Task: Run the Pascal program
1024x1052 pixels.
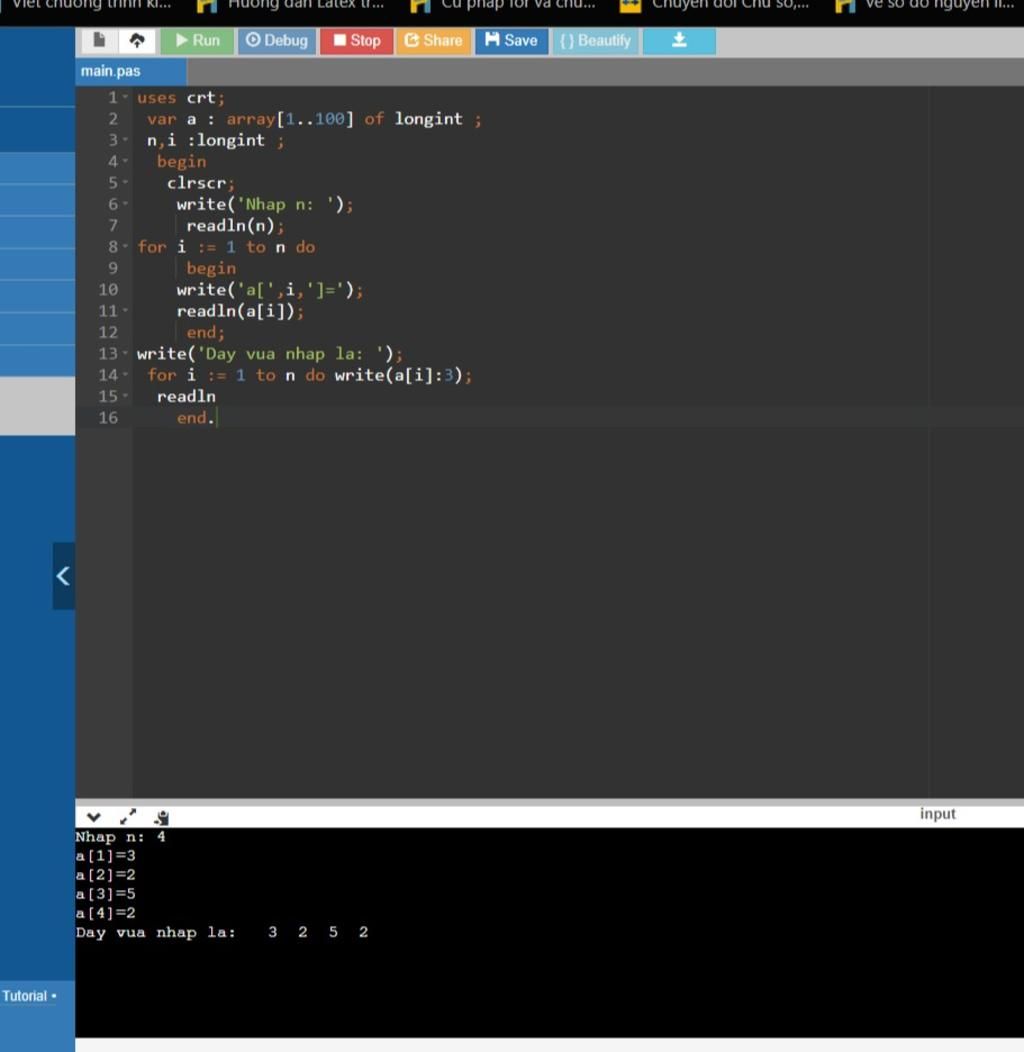Action: point(197,40)
